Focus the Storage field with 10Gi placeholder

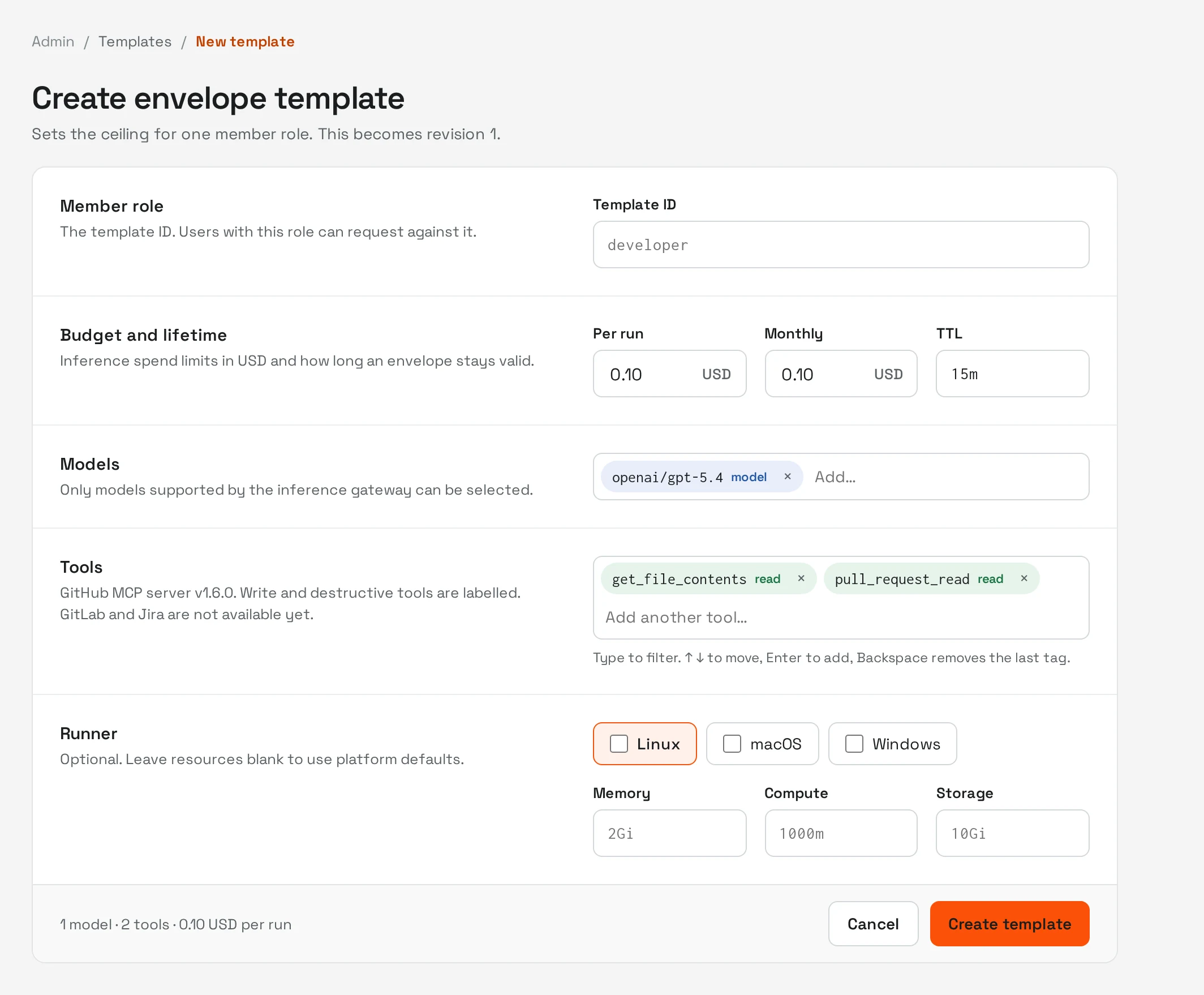point(1012,833)
